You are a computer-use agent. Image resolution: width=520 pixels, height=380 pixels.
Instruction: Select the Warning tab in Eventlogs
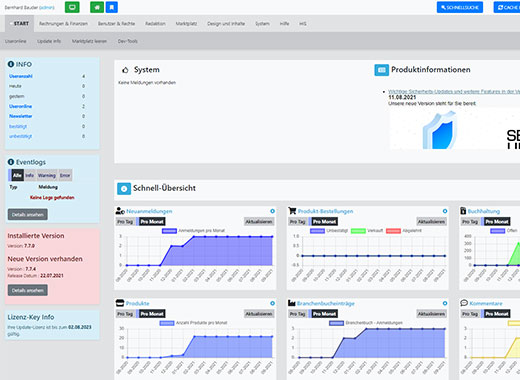pos(47,175)
